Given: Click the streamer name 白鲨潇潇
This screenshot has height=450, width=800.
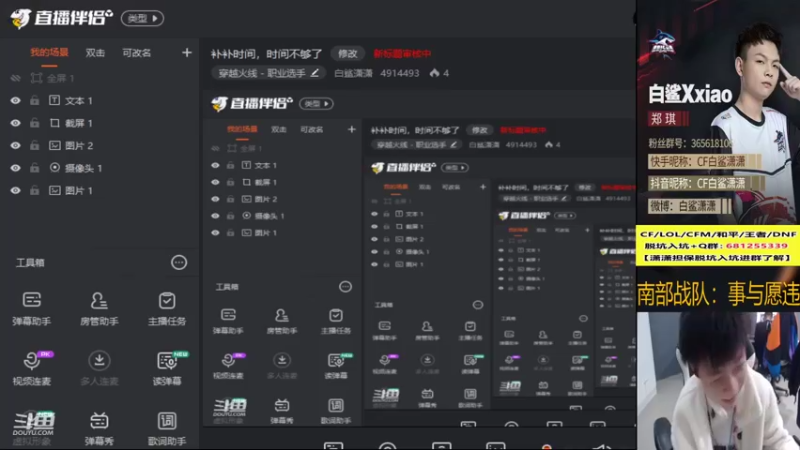Looking at the screenshot, I should point(353,73).
